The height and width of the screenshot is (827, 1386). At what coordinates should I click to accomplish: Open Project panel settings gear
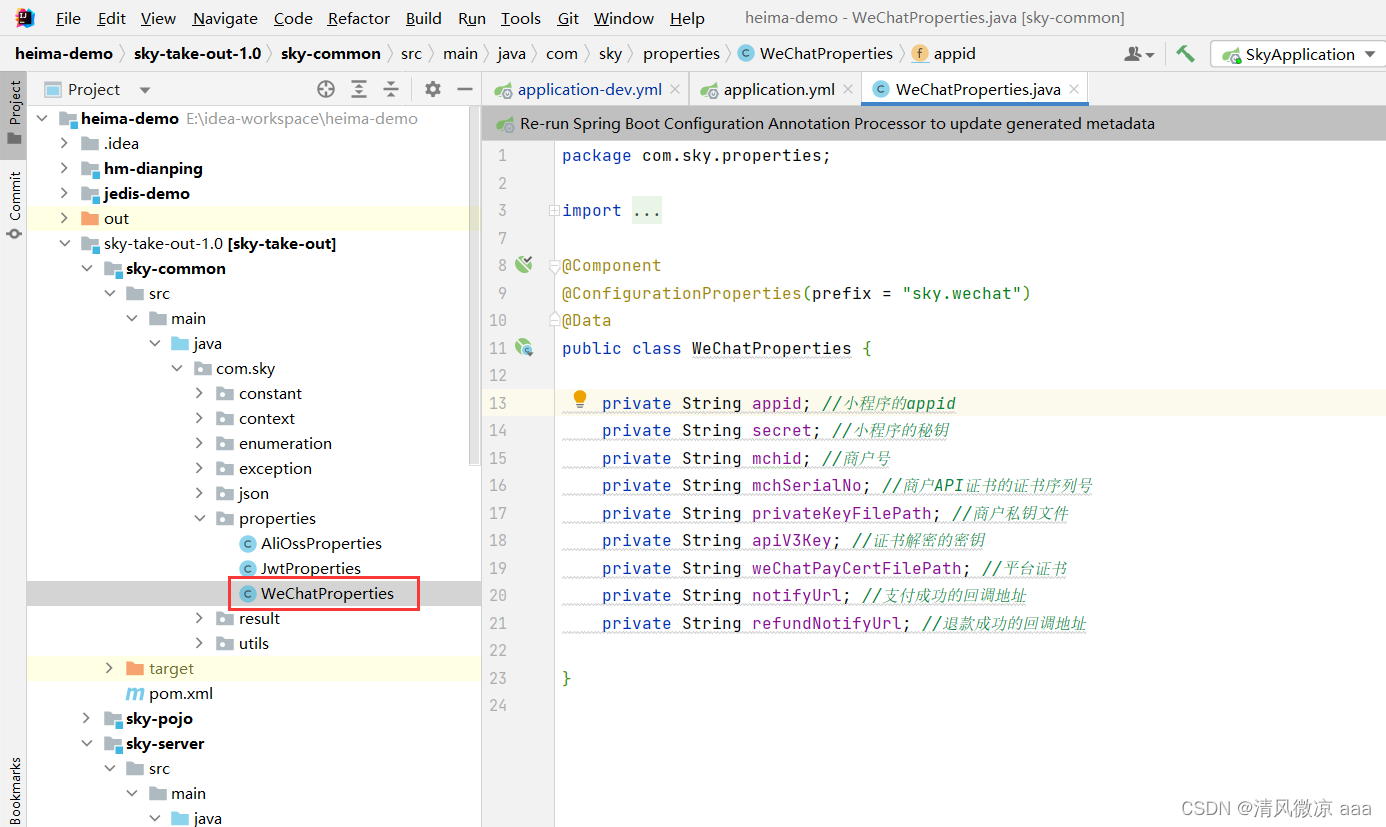[x=432, y=89]
